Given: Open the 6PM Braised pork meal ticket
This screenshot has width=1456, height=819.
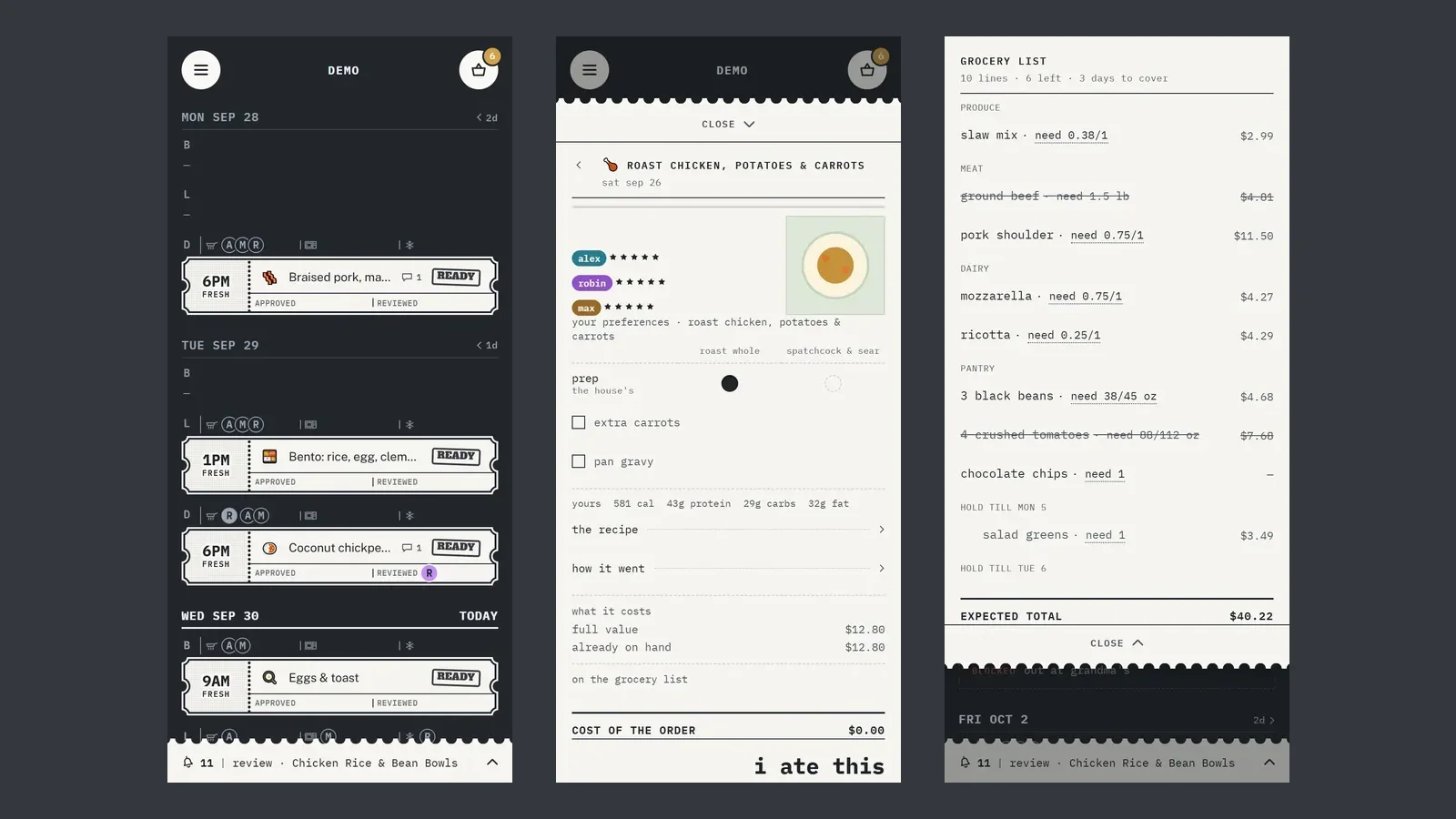Looking at the screenshot, I should 339,286.
